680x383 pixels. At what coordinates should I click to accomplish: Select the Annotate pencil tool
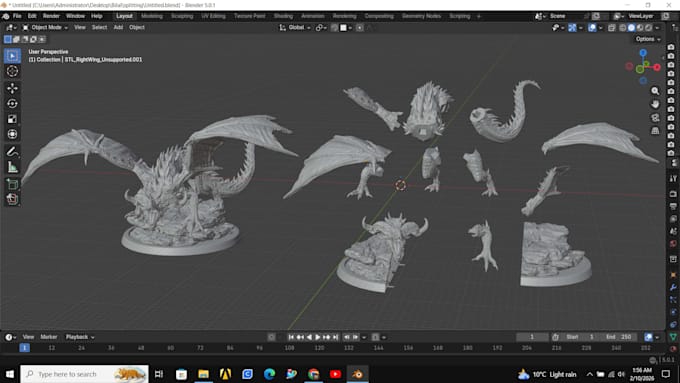(12, 151)
